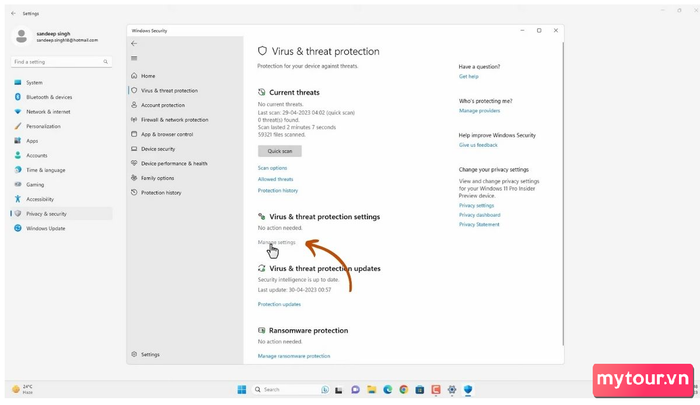This screenshot has width=700, height=405.
Task: Select Virus & threat protection sidebar item
Action: pos(169,90)
